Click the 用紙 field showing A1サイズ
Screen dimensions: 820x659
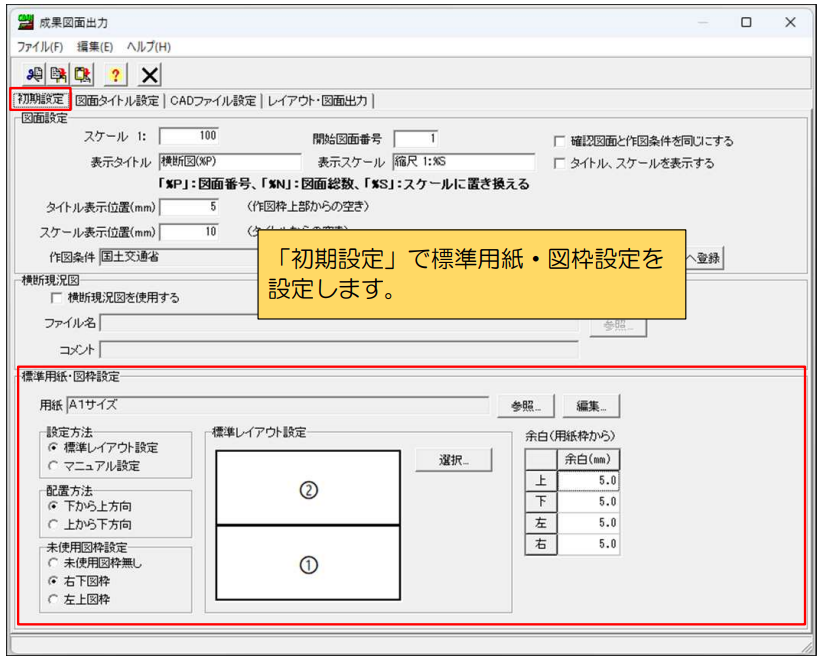coord(278,405)
